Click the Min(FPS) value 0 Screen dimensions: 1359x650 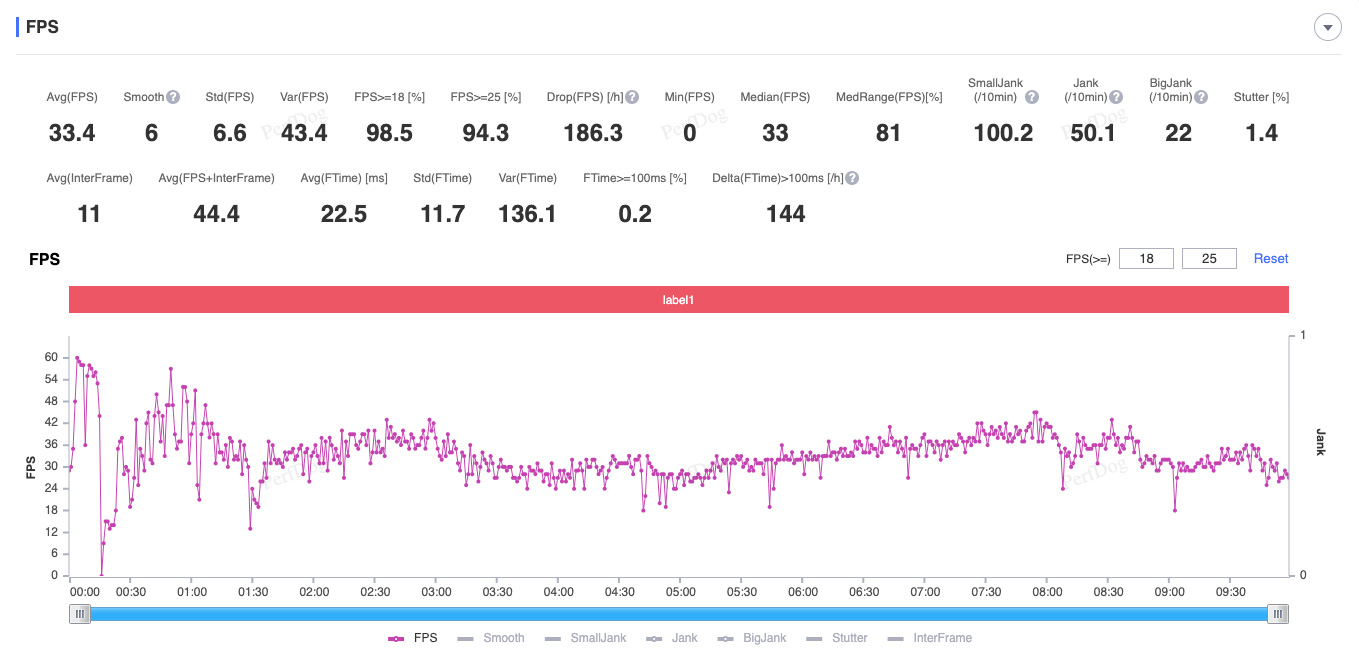(x=690, y=133)
